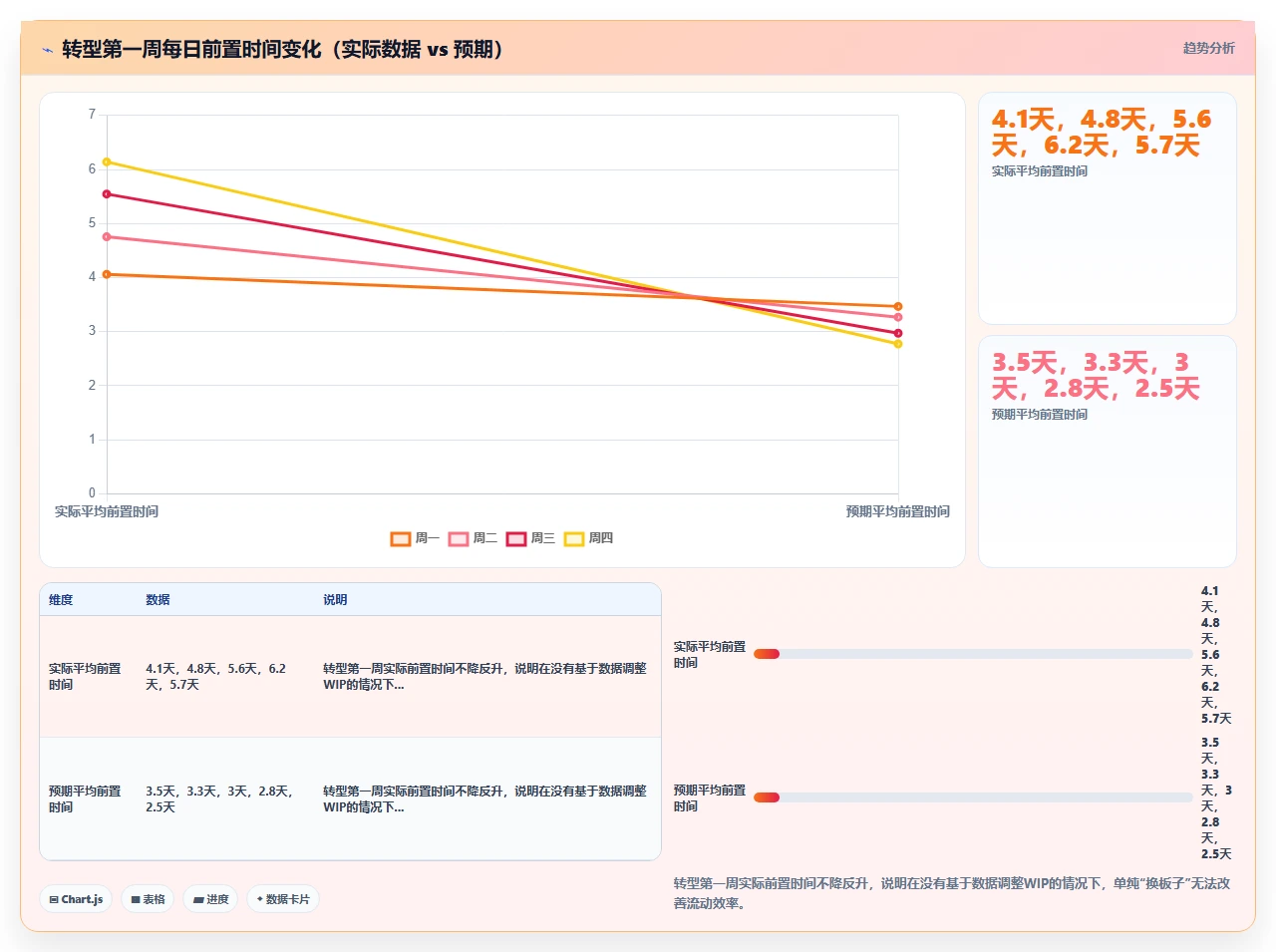This screenshot has width=1276, height=952.
Task: Click the pink 预期平均前置时间 stat card
Action: 1108,452
